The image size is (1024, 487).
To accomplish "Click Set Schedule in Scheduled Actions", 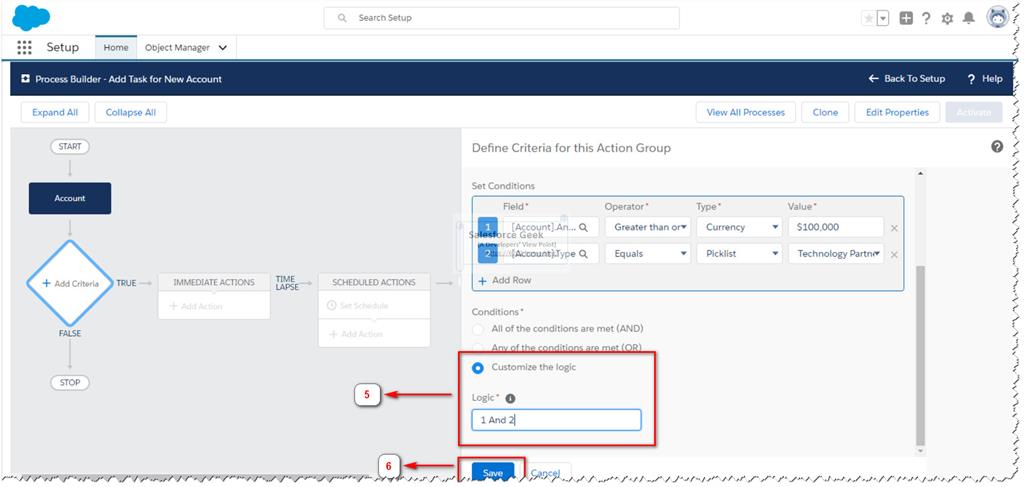I will [357, 306].
